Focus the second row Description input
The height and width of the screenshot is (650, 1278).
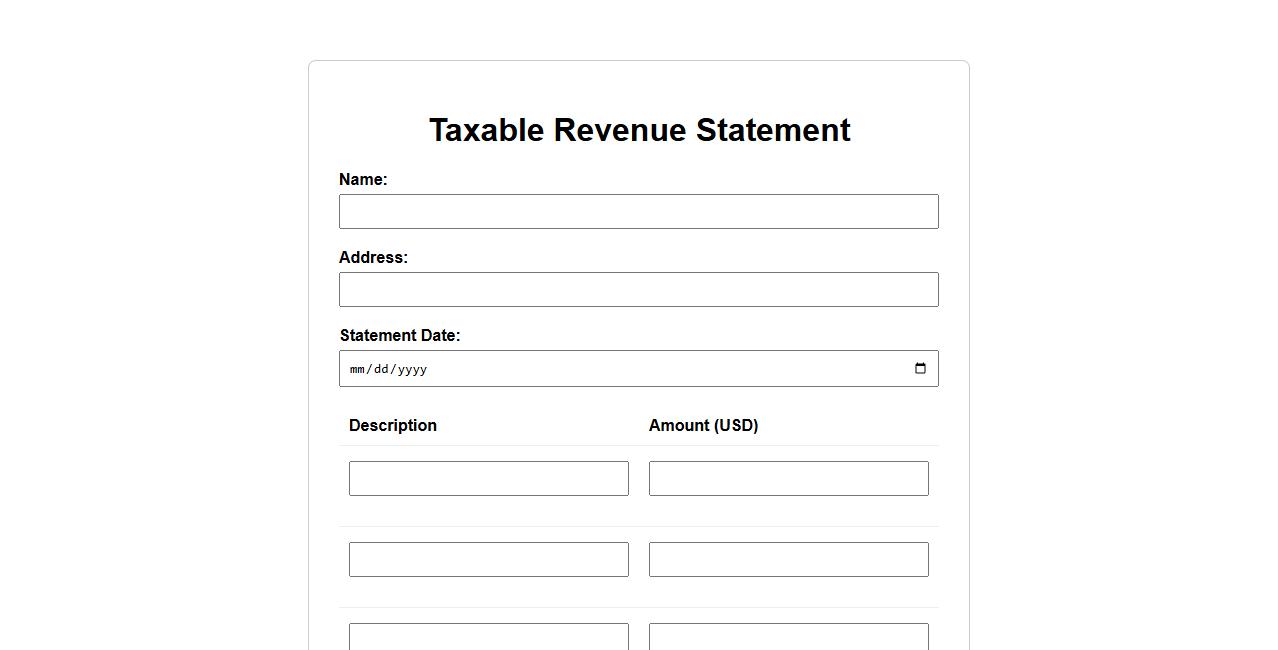(x=488, y=560)
